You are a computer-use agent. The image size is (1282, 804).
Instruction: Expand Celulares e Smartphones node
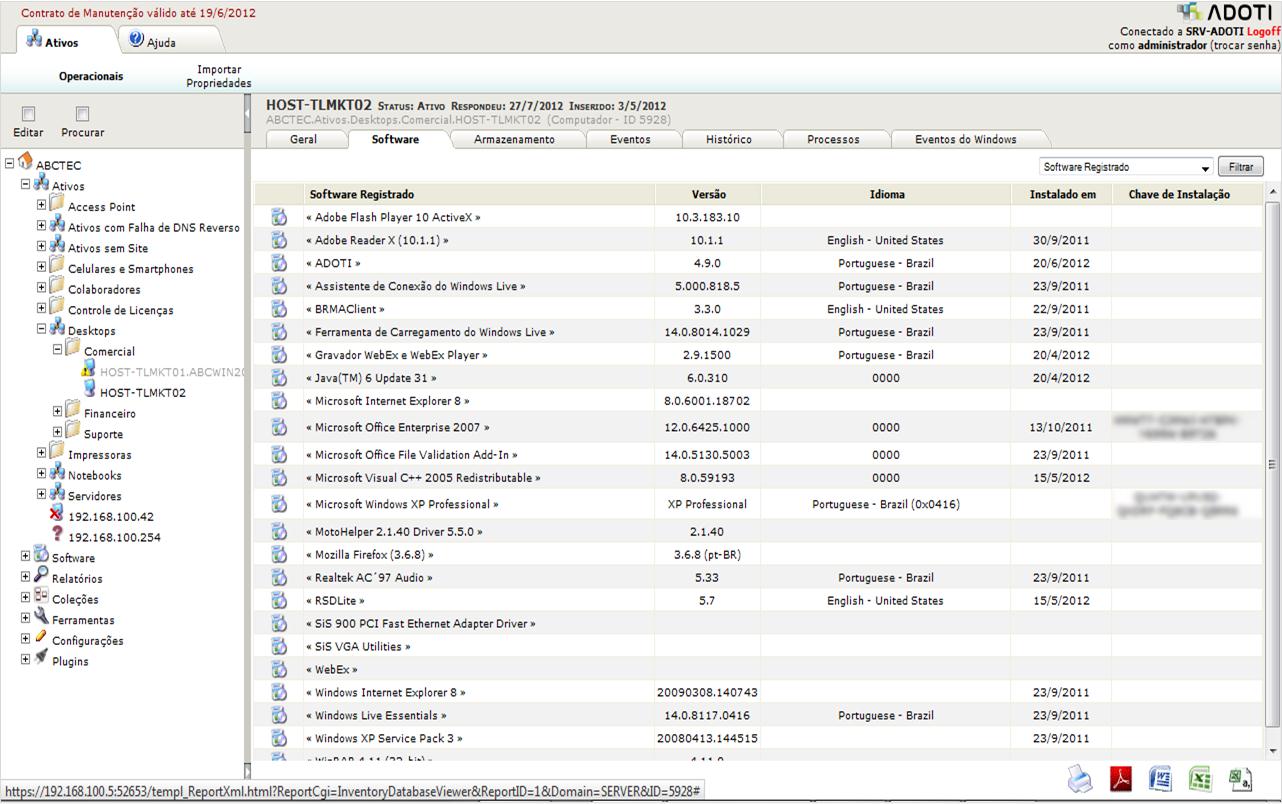[41, 267]
